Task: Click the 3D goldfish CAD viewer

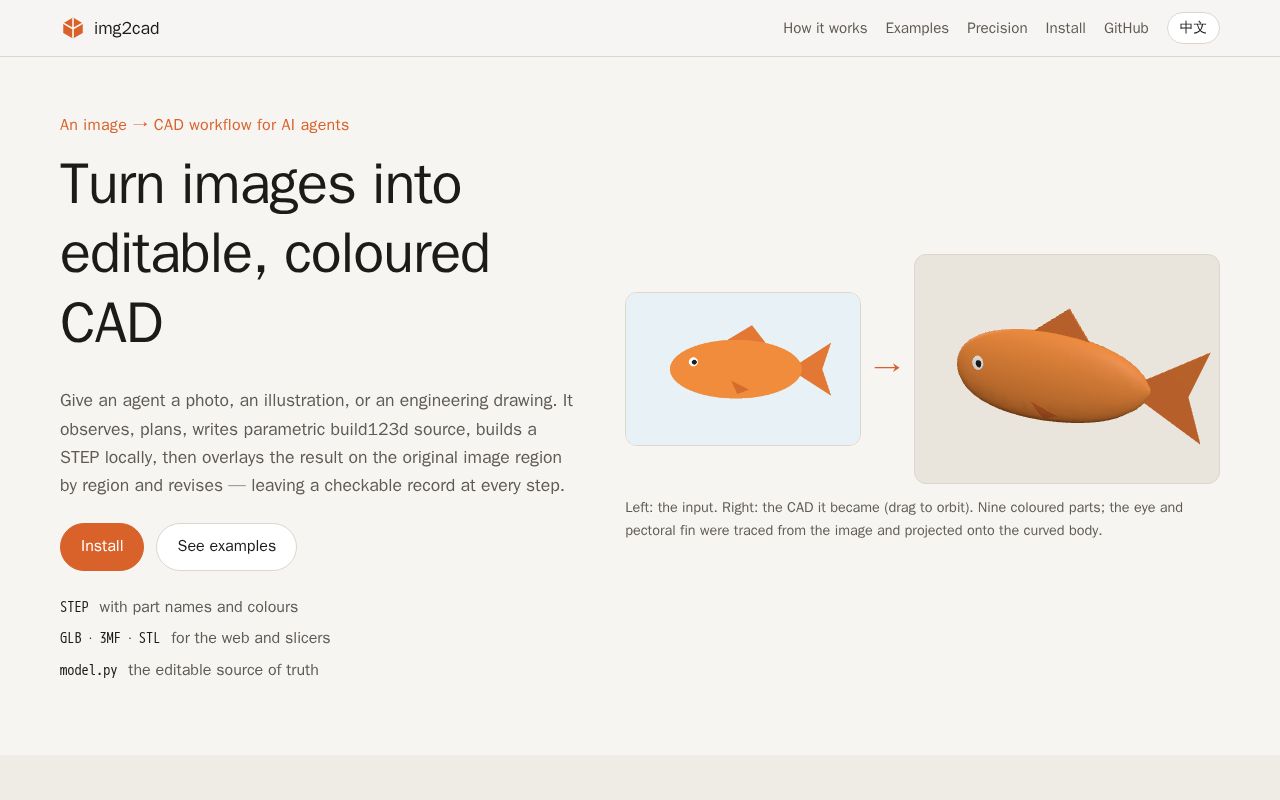Action: click(1067, 369)
